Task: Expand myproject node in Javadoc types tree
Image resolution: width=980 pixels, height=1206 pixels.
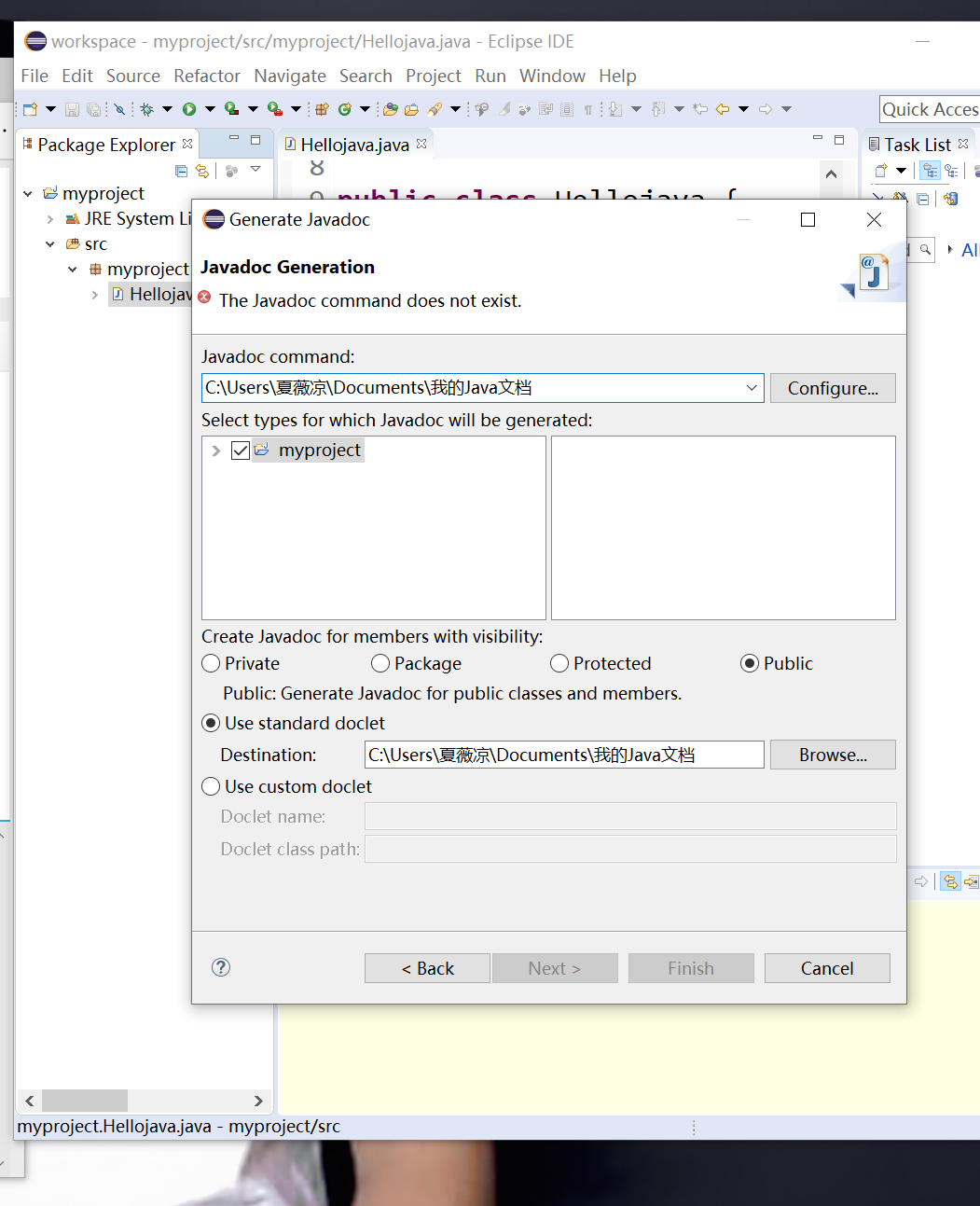Action: [x=216, y=451]
